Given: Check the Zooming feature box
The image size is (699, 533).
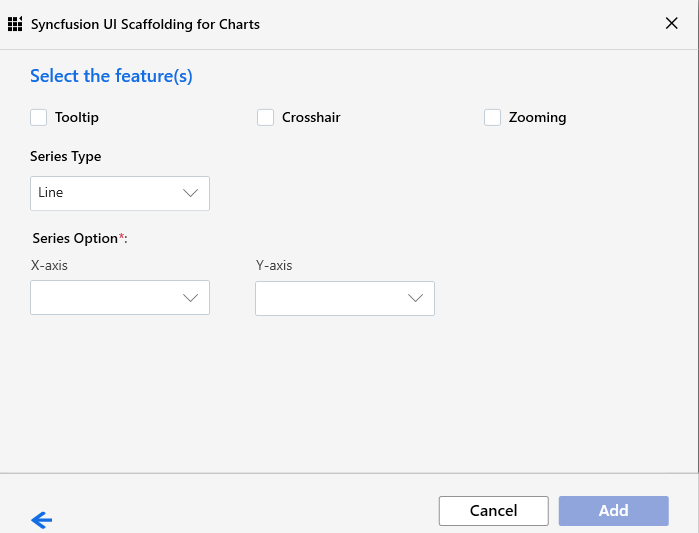Looking at the screenshot, I should point(492,118).
